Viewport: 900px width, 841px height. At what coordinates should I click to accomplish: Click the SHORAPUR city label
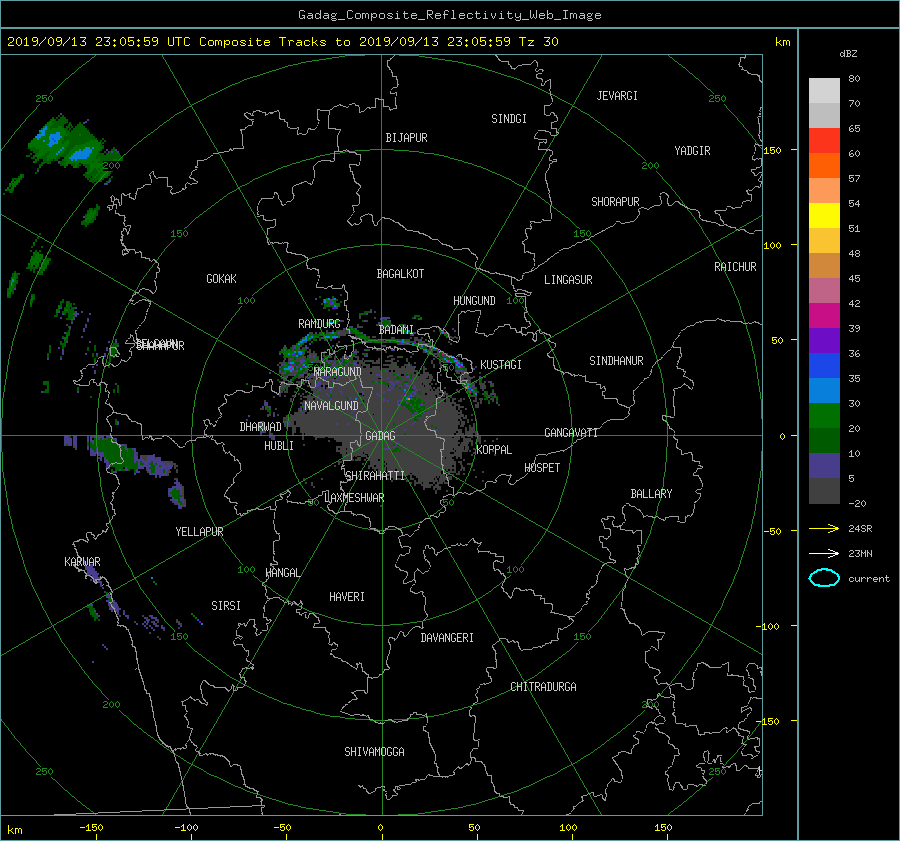click(615, 202)
